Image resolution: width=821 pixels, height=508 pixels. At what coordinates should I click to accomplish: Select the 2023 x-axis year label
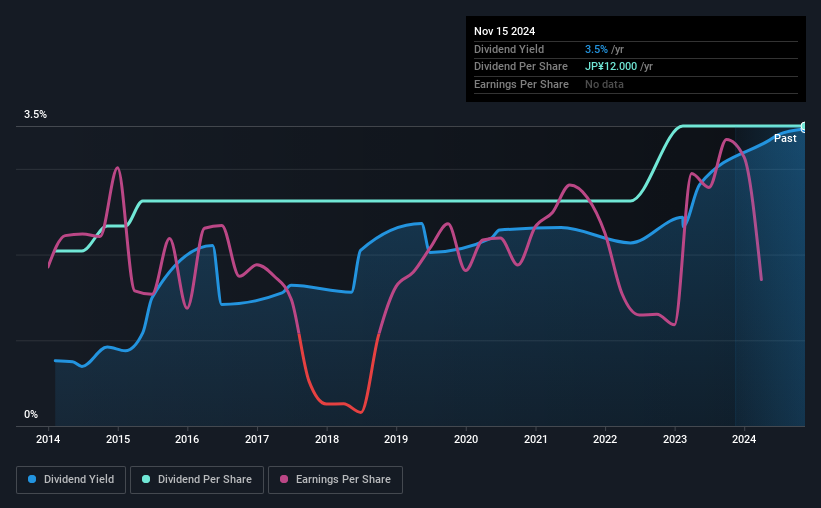(x=675, y=439)
